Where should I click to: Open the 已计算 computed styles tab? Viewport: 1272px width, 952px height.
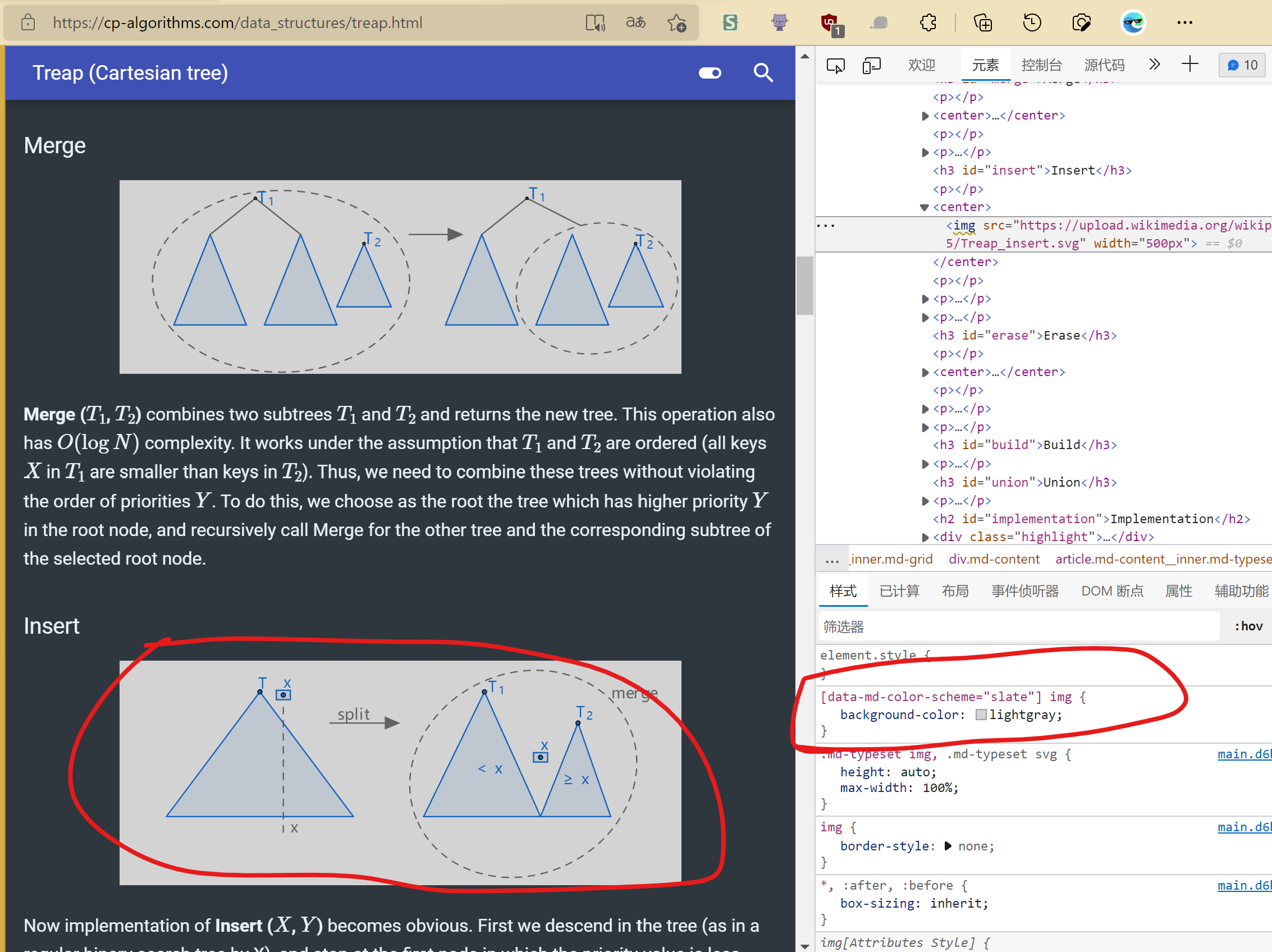click(x=899, y=591)
